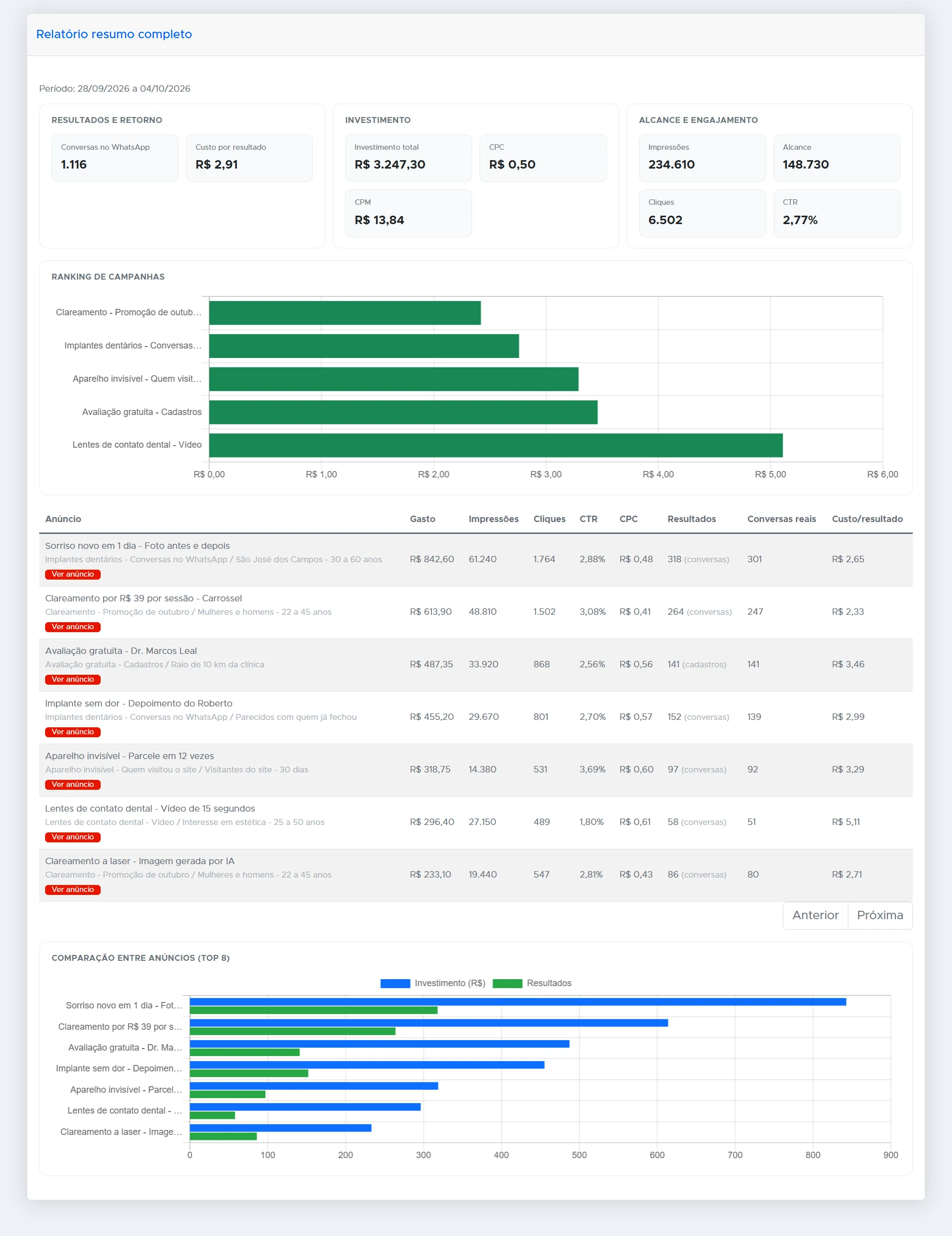Click the Custo/resultado column header
Screen dimensions: 952x1236
(x=867, y=519)
